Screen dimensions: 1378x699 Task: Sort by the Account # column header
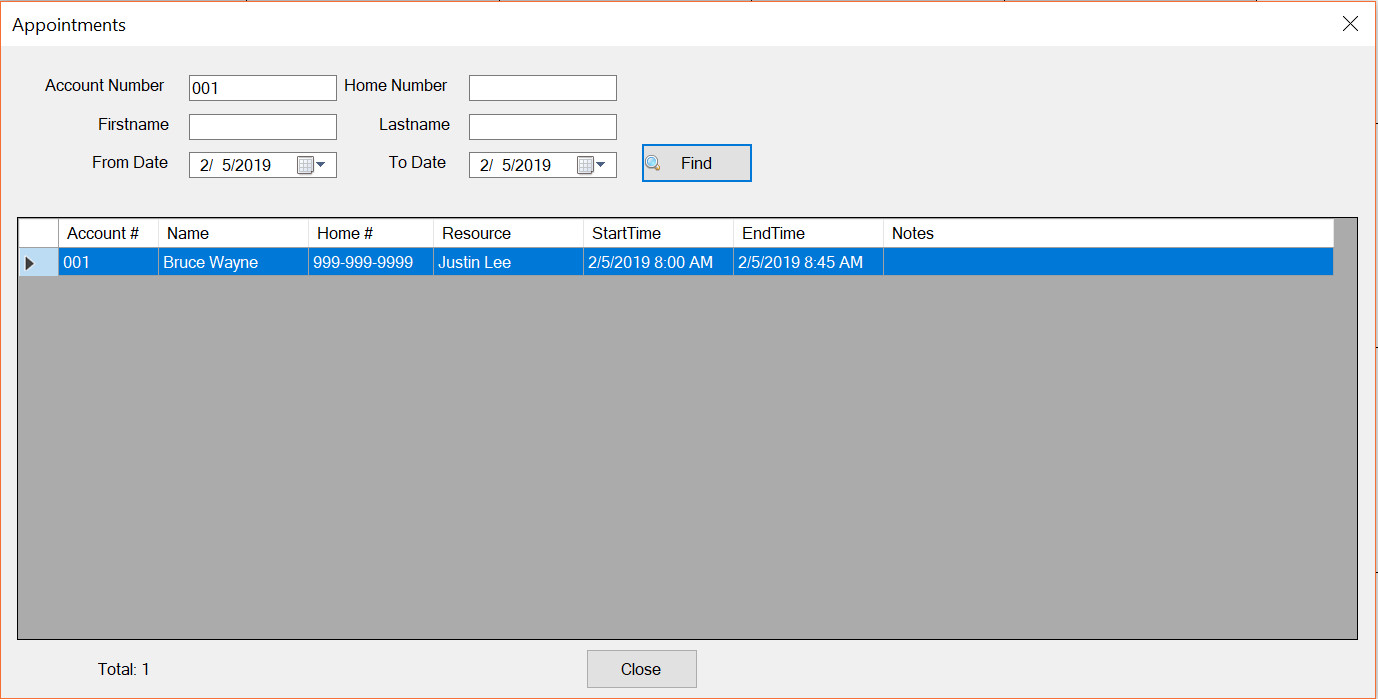[108, 233]
